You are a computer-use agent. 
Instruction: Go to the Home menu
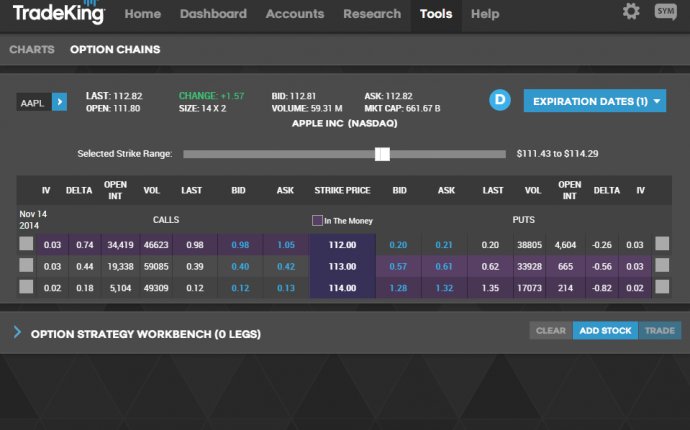[x=143, y=14]
